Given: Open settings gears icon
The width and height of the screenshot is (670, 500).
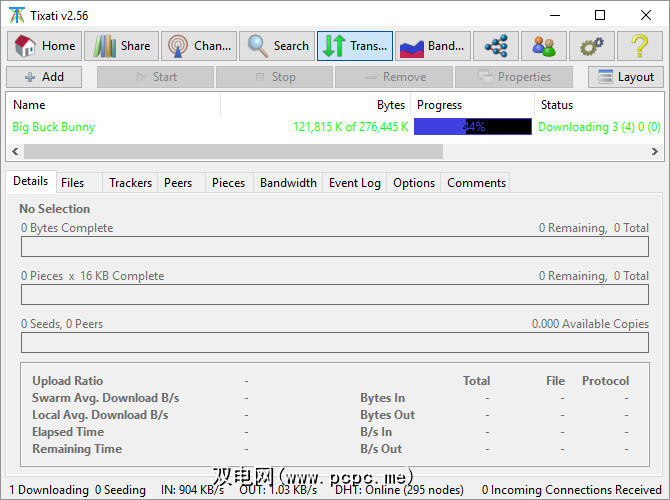Looking at the screenshot, I should coord(592,46).
